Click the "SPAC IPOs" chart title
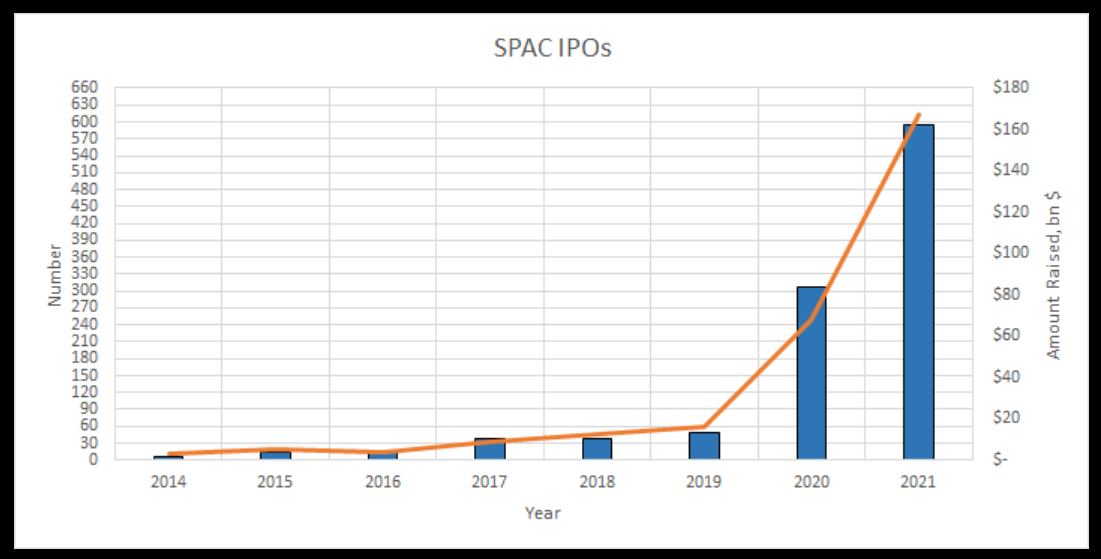Screen dimensions: 1101x559 pyautogui.click(x=552, y=48)
